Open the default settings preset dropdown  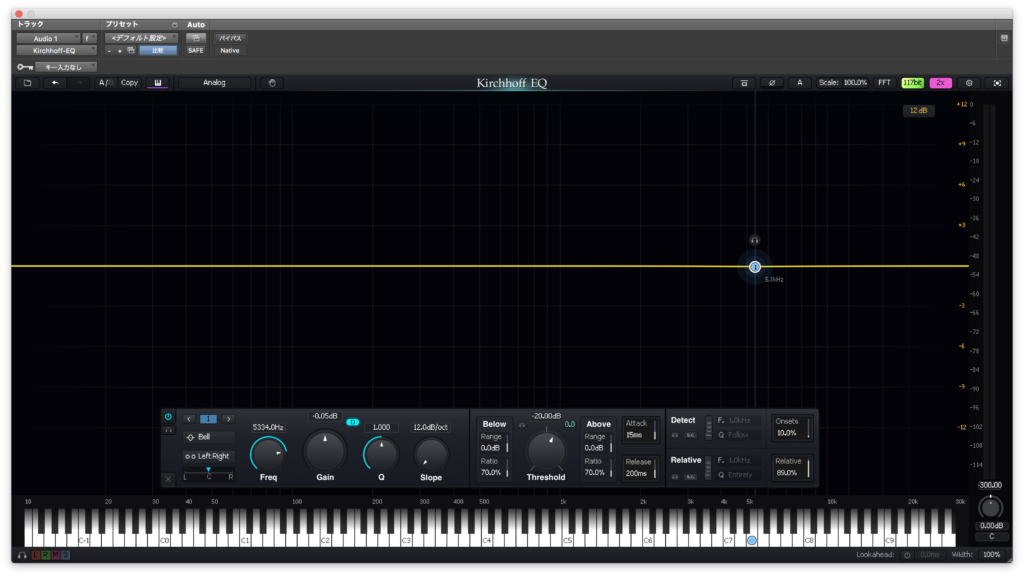tap(141, 39)
